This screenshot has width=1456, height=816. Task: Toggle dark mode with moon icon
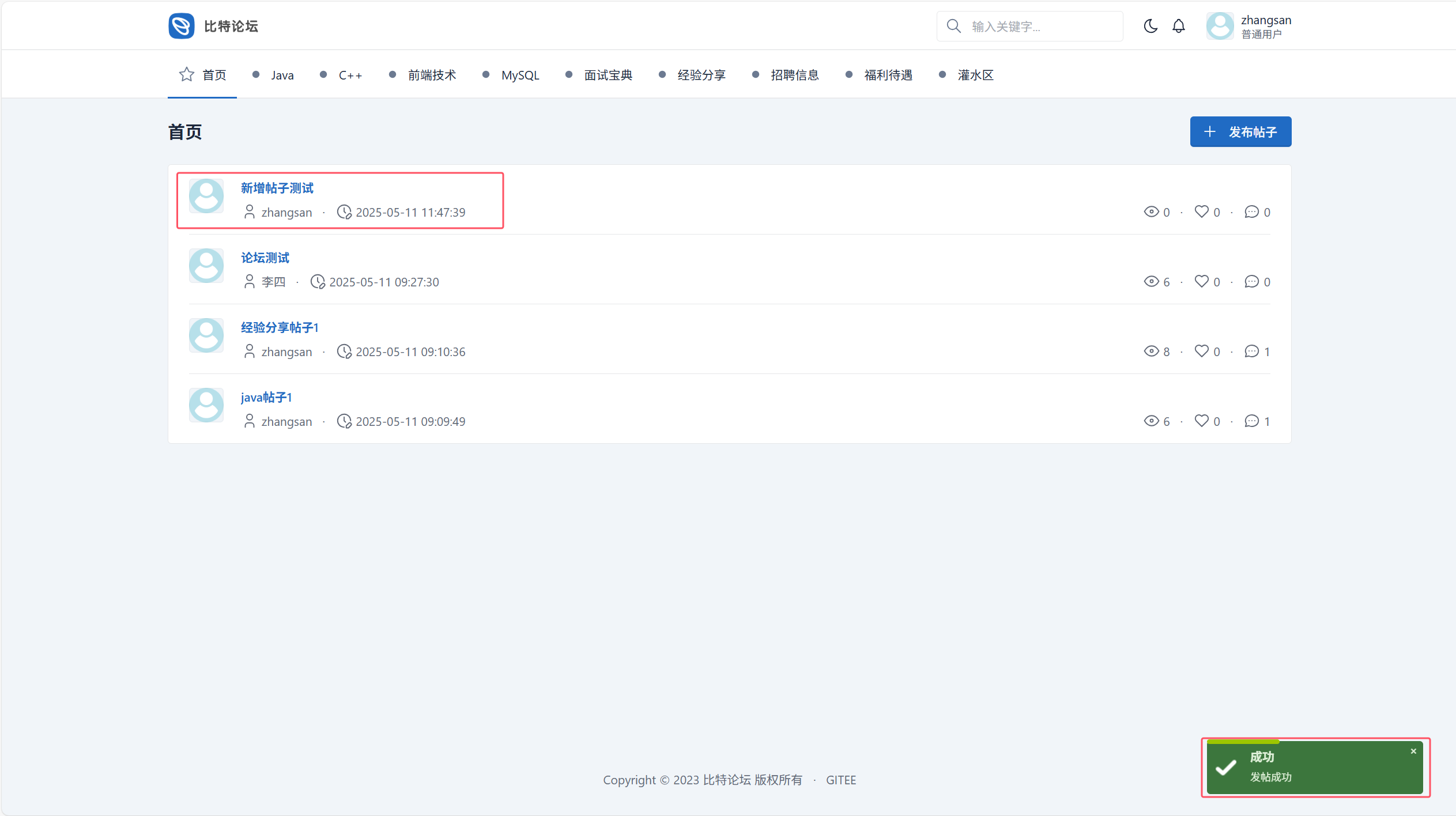[1150, 26]
